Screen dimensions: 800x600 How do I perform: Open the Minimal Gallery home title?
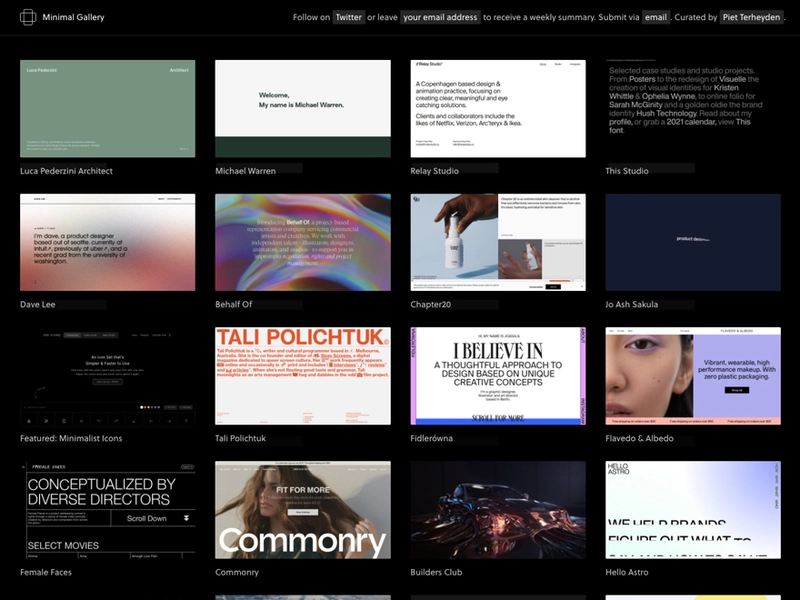tap(73, 17)
